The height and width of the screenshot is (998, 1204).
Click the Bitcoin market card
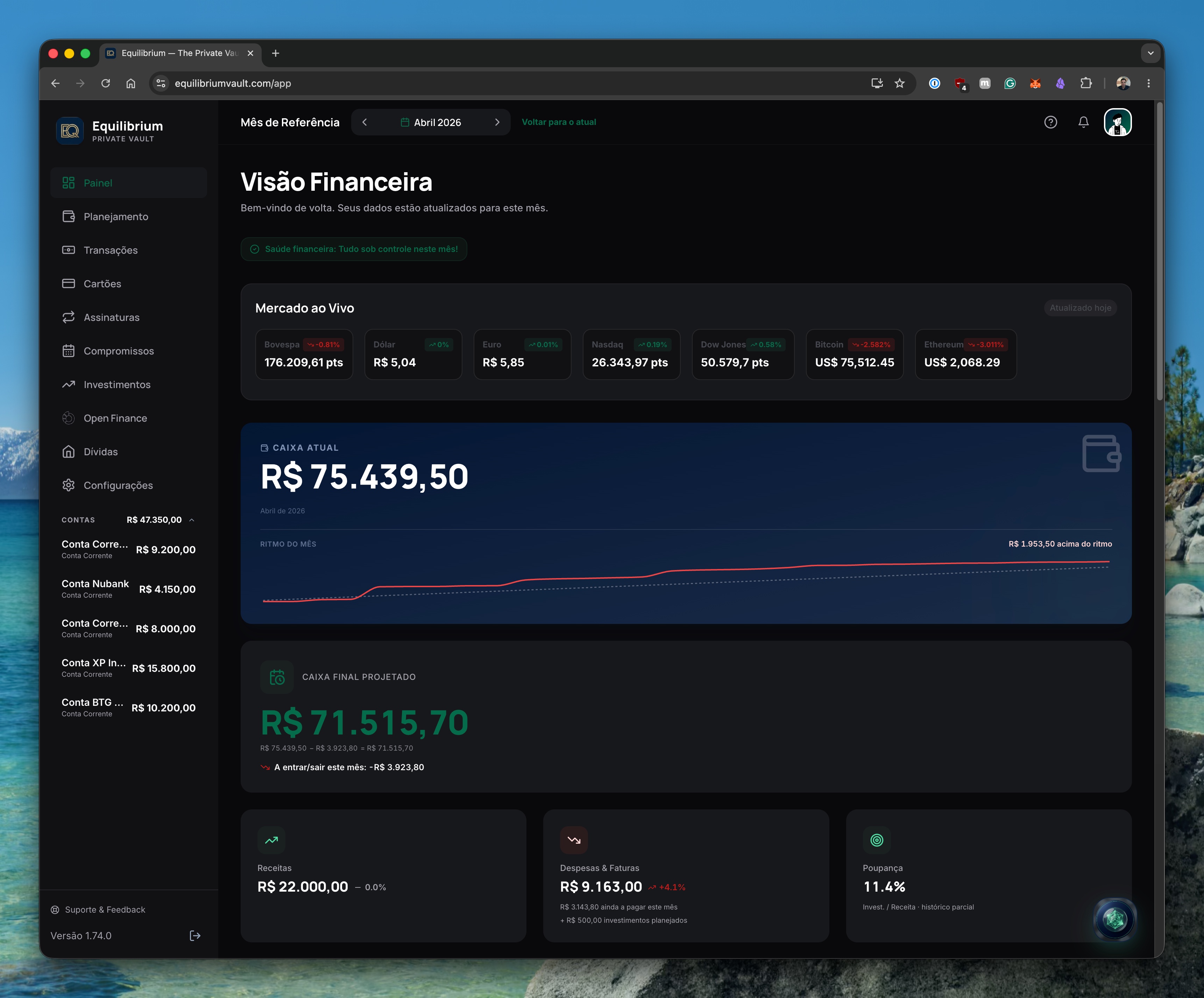tap(854, 354)
